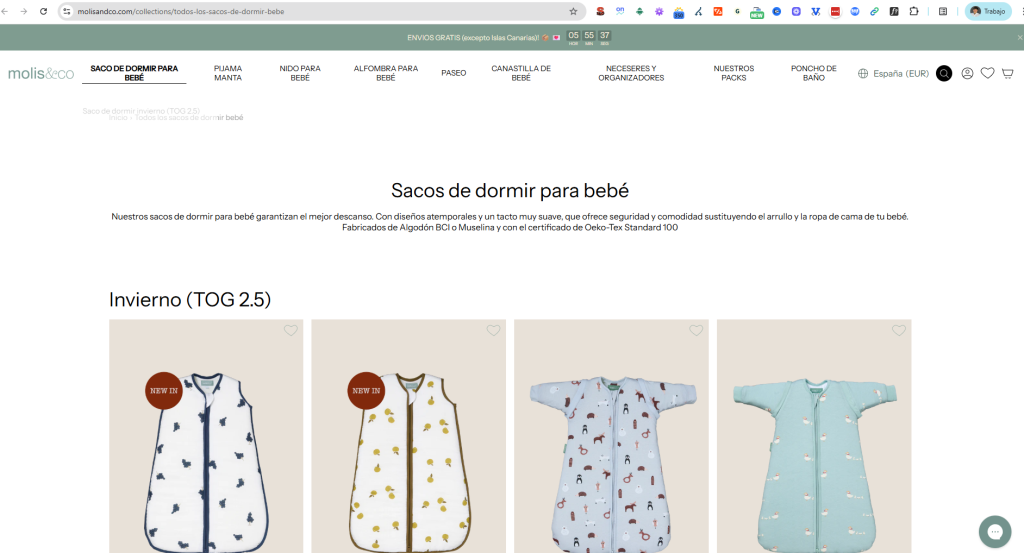Expand the Trabajo browser profile menu
The height and width of the screenshot is (553, 1024).
[988, 11]
